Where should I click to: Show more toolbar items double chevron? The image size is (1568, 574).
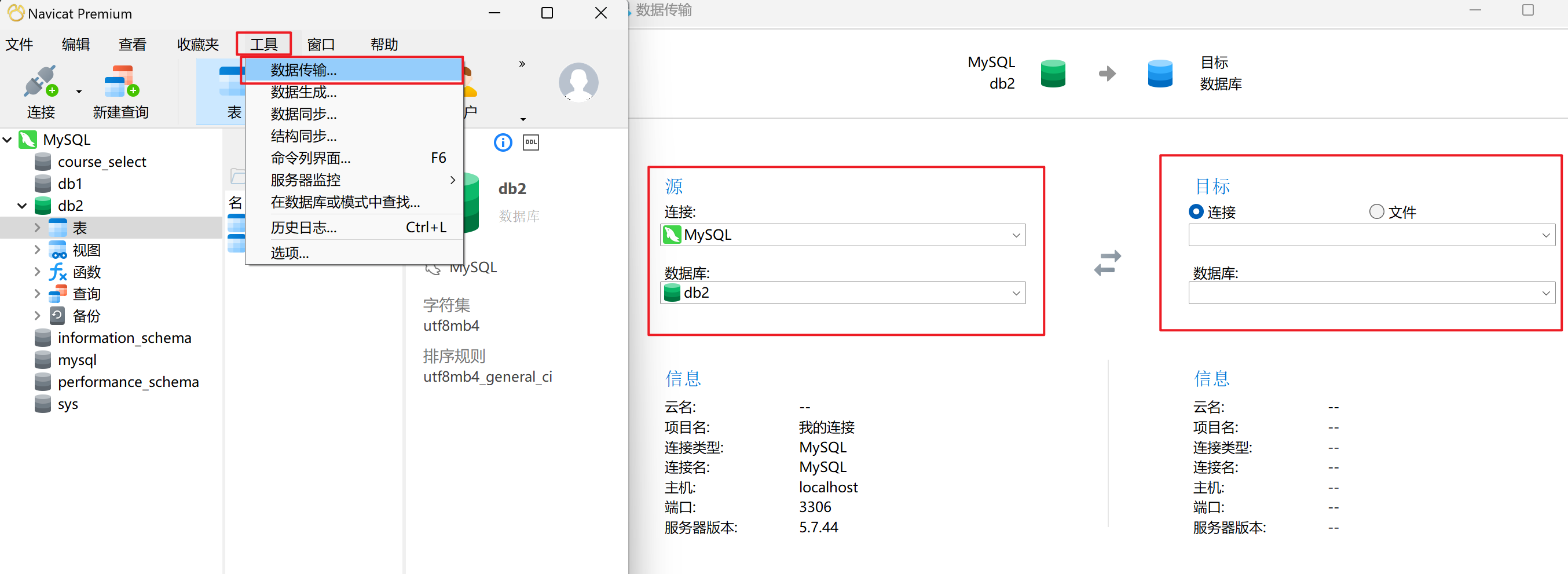[522, 64]
